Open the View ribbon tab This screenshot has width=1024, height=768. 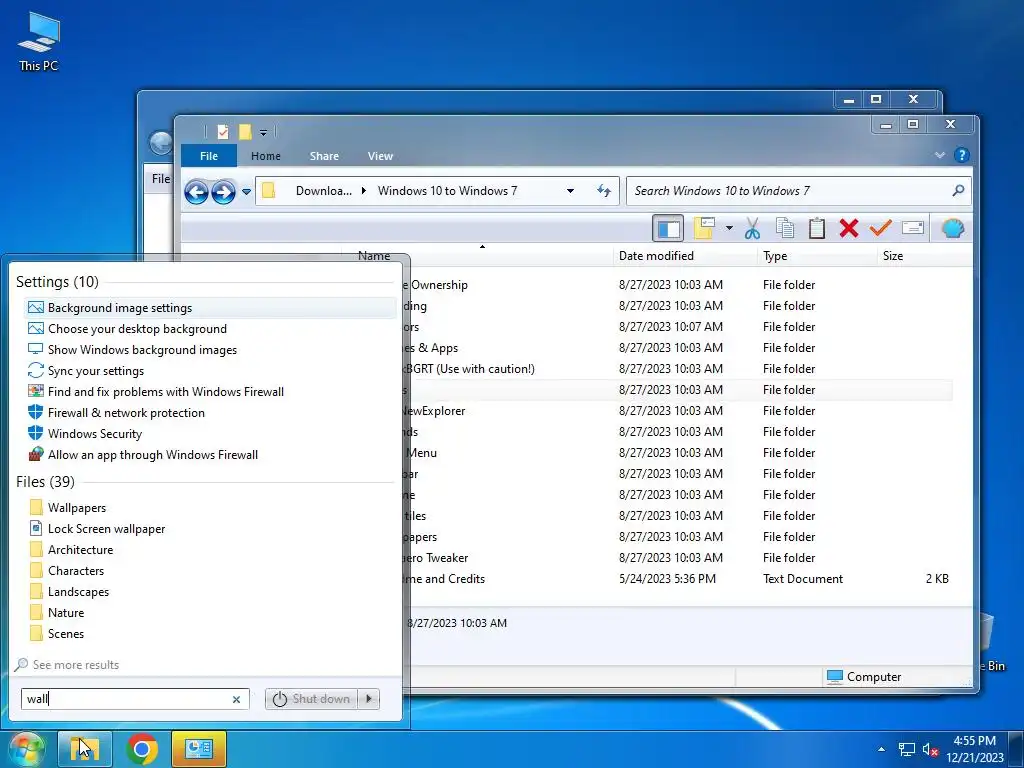[x=380, y=156]
